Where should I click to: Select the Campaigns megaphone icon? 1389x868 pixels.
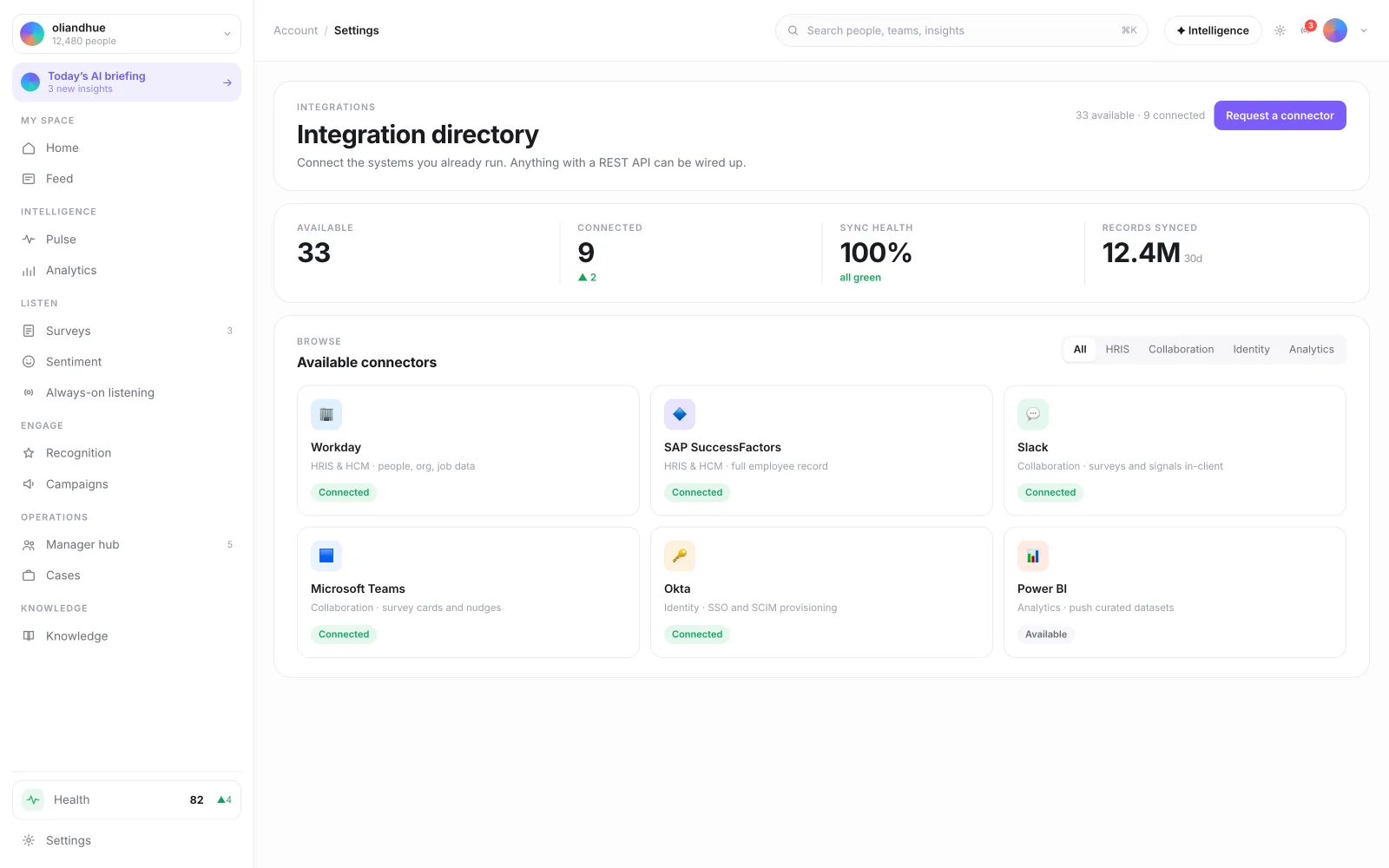tap(29, 484)
